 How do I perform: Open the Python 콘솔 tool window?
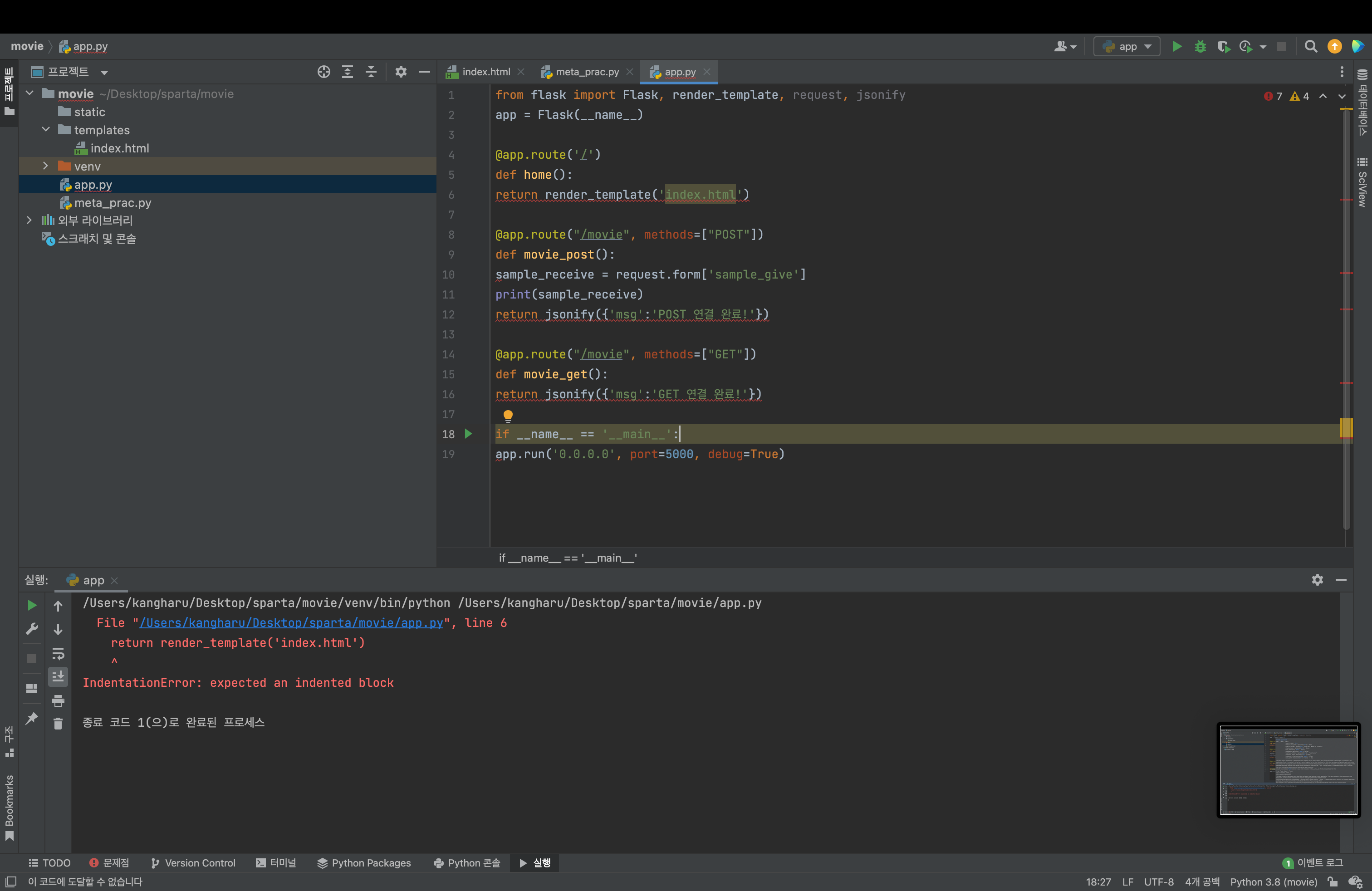coord(467,863)
